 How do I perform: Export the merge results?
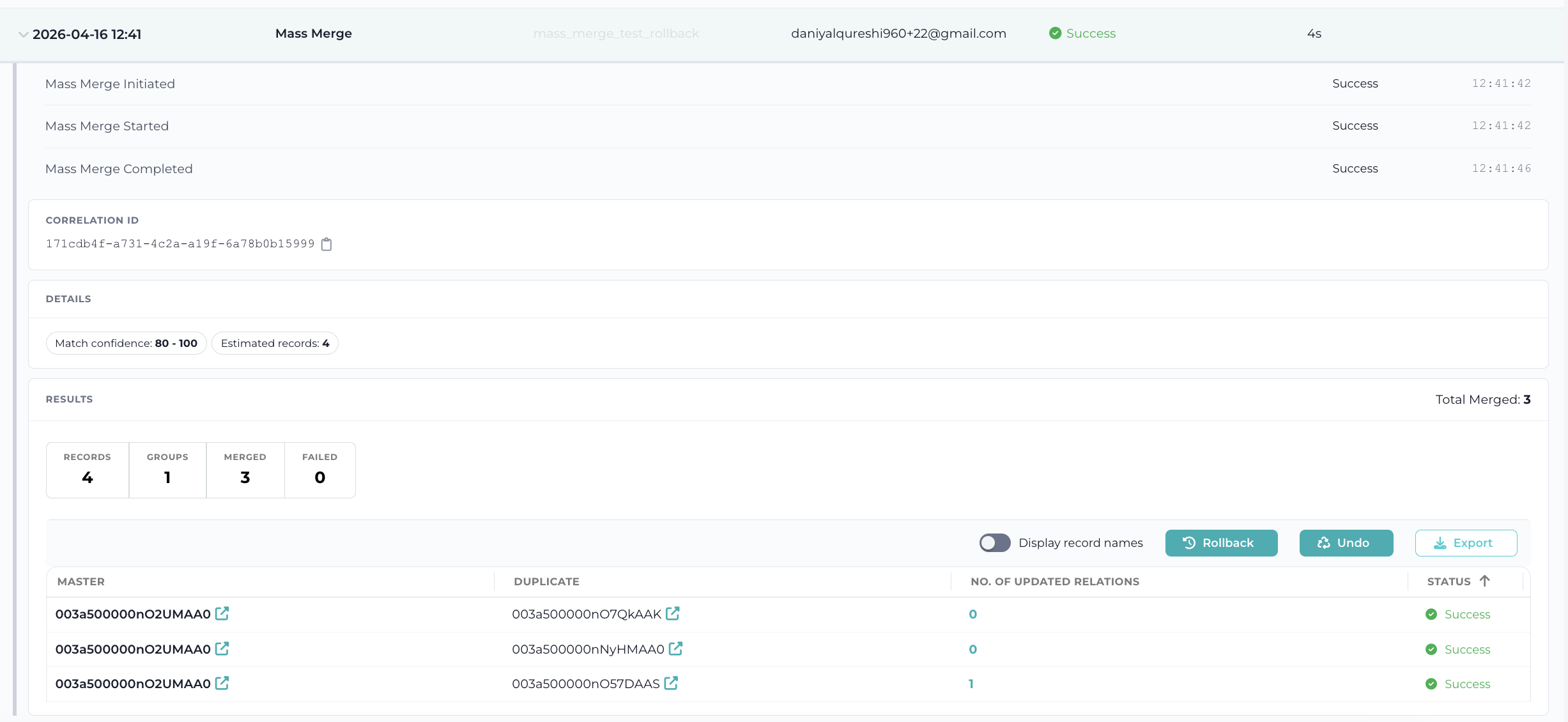[x=1466, y=543]
